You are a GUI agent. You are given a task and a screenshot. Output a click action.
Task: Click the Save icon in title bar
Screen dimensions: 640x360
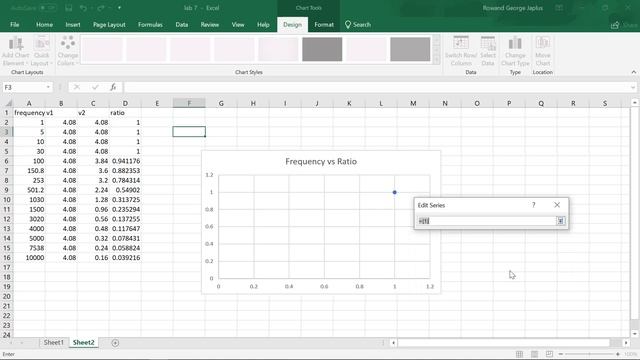pyautogui.click(x=69, y=8)
